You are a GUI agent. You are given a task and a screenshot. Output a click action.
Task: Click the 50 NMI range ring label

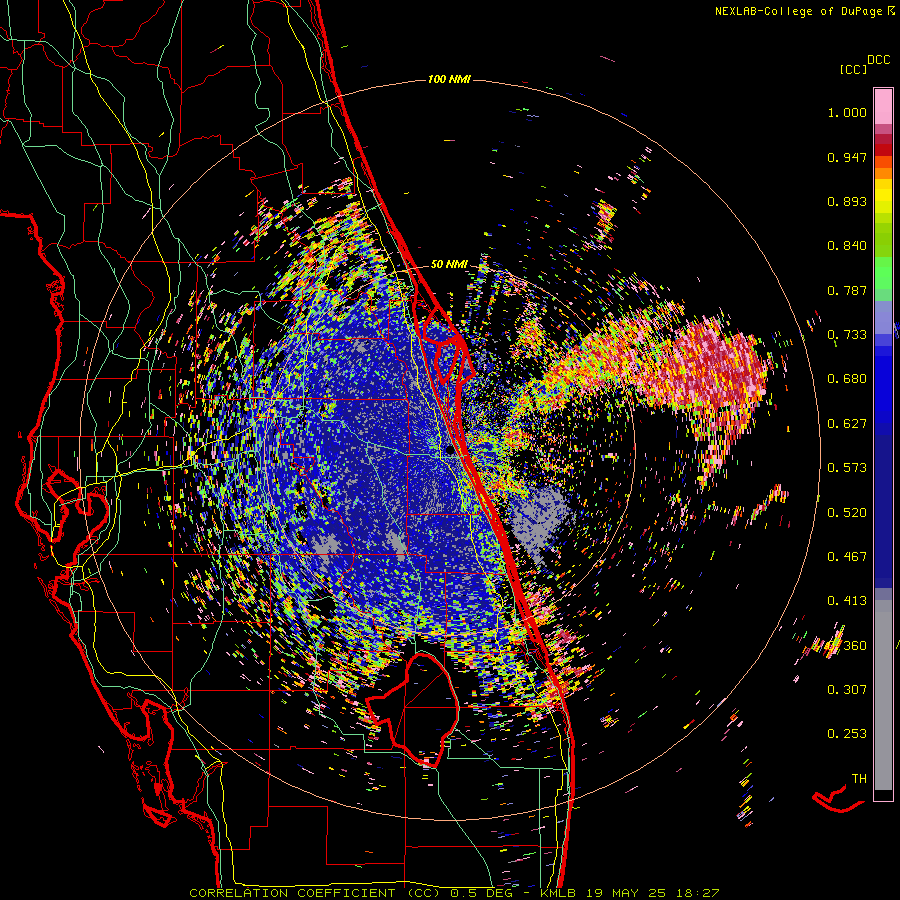point(449,264)
